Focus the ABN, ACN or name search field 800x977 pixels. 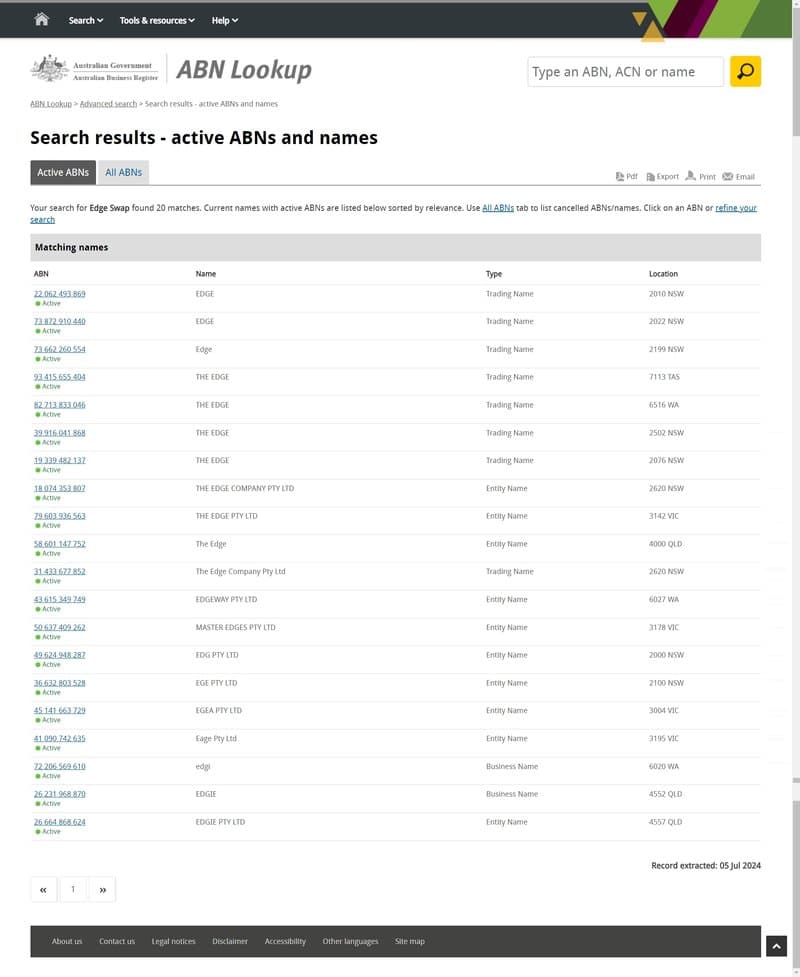(626, 72)
